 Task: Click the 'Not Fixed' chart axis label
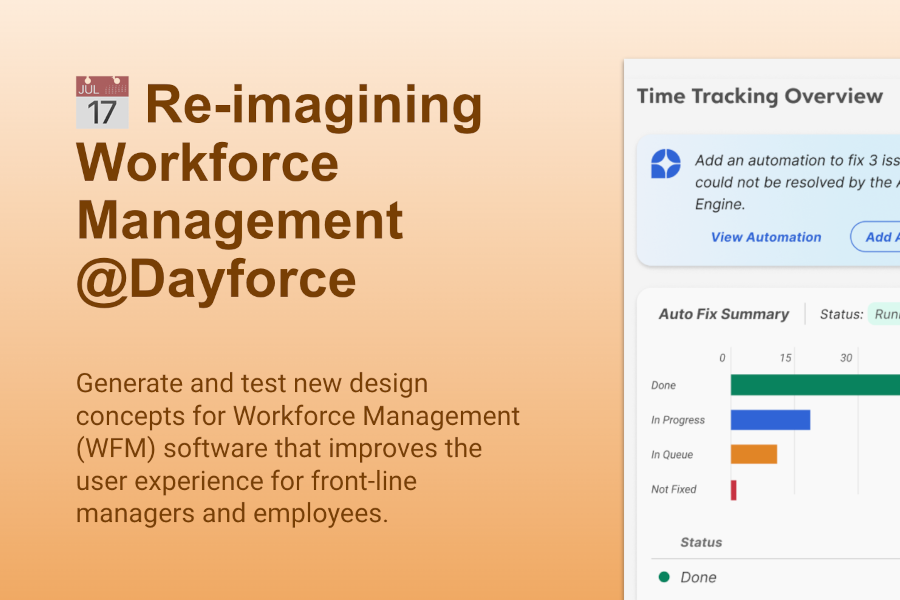click(673, 489)
